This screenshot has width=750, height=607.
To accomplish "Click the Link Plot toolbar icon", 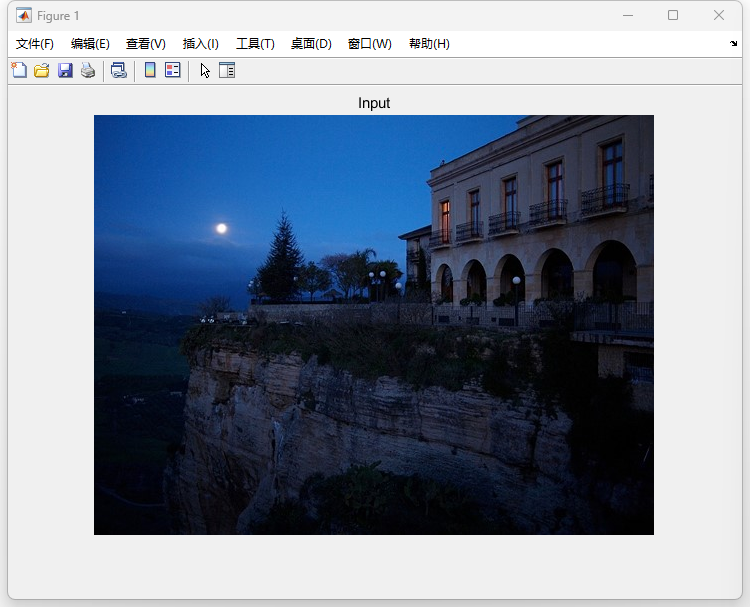I will 118,70.
